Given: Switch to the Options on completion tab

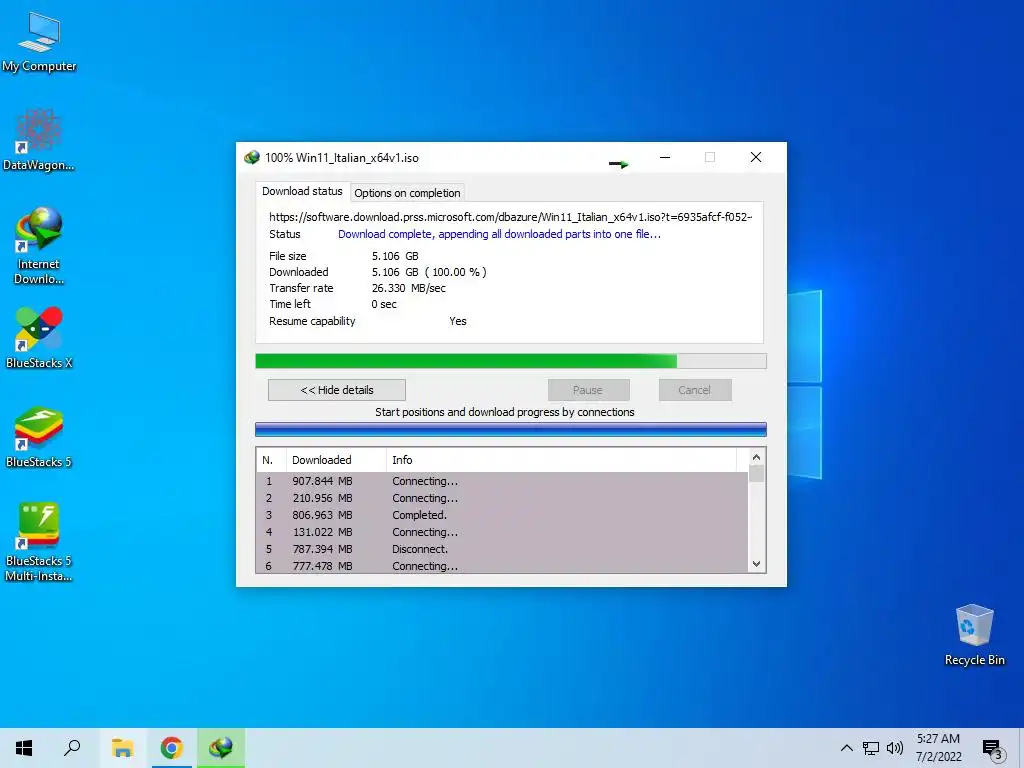Looking at the screenshot, I should (408, 193).
